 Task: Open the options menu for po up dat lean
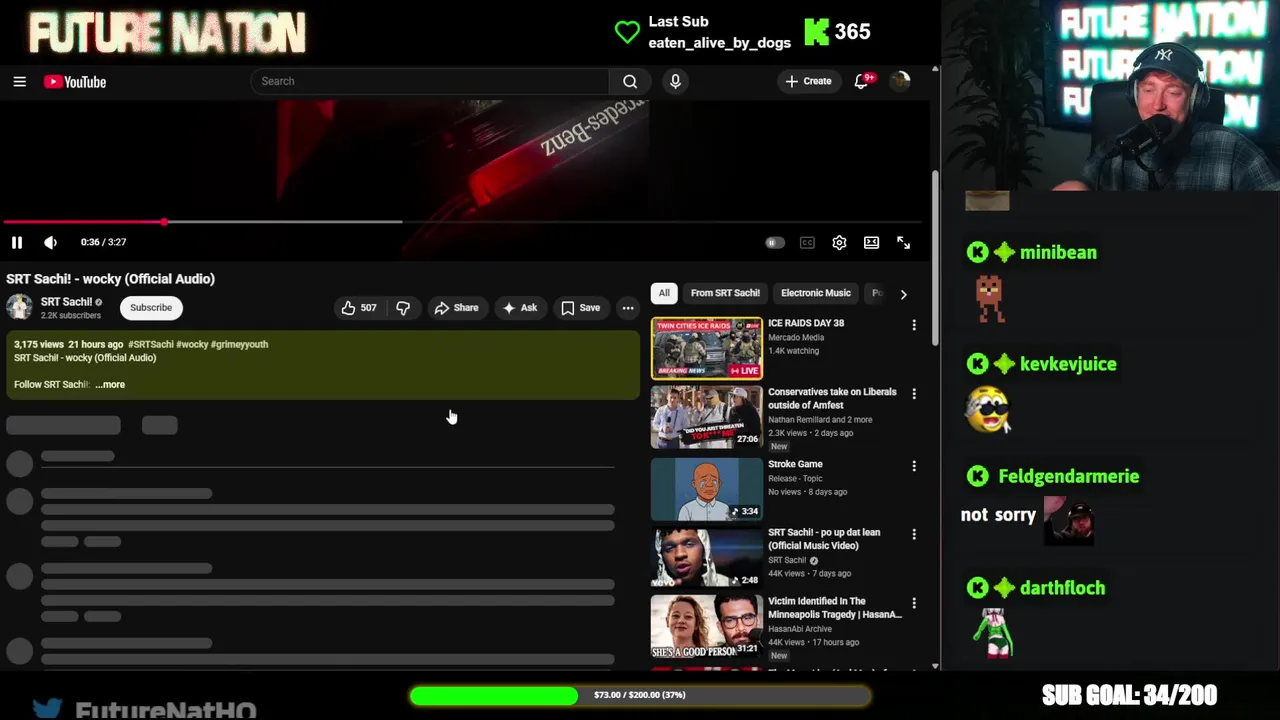pos(914,535)
